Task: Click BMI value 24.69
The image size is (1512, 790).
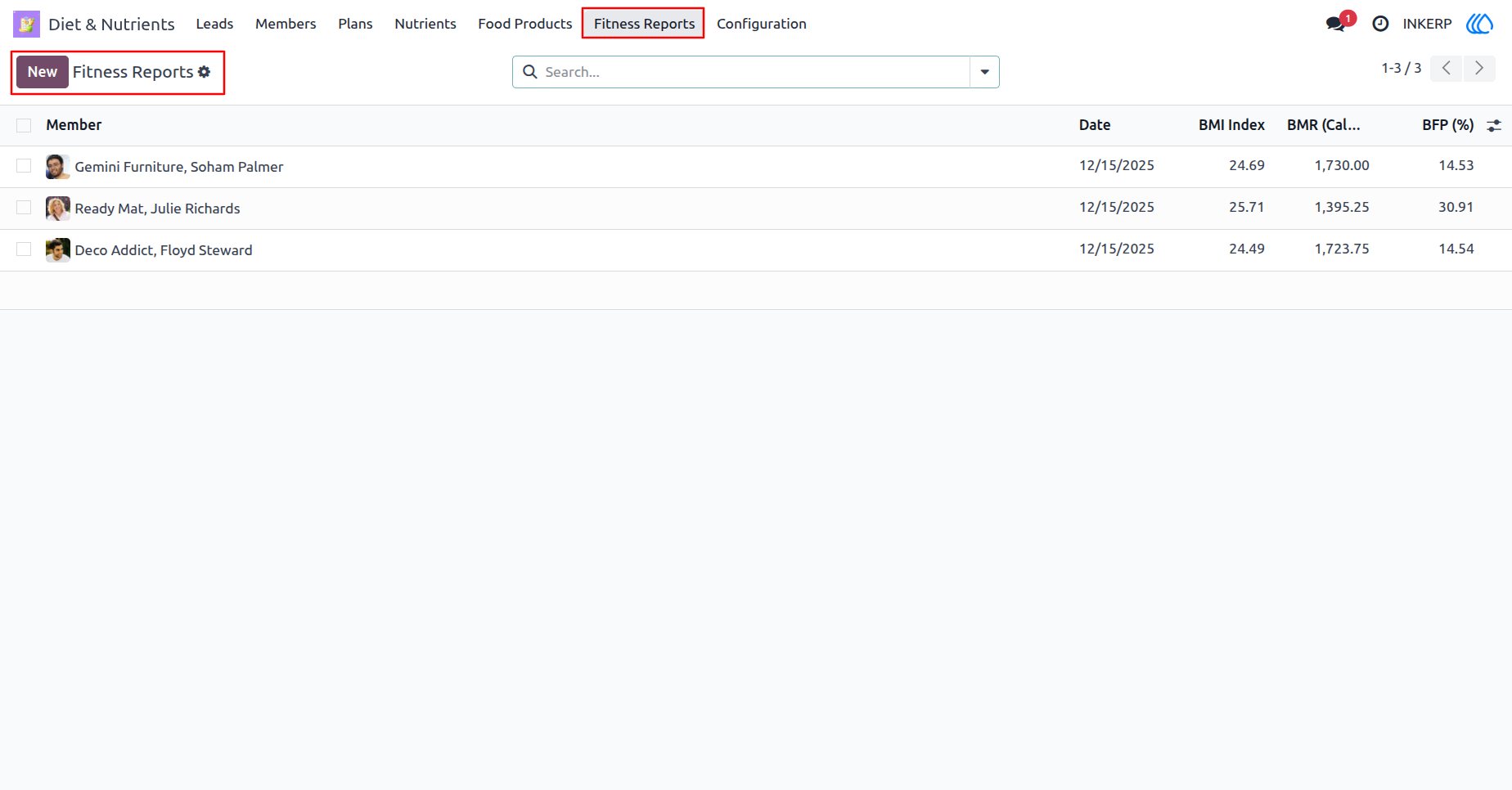Action: click(1246, 166)
